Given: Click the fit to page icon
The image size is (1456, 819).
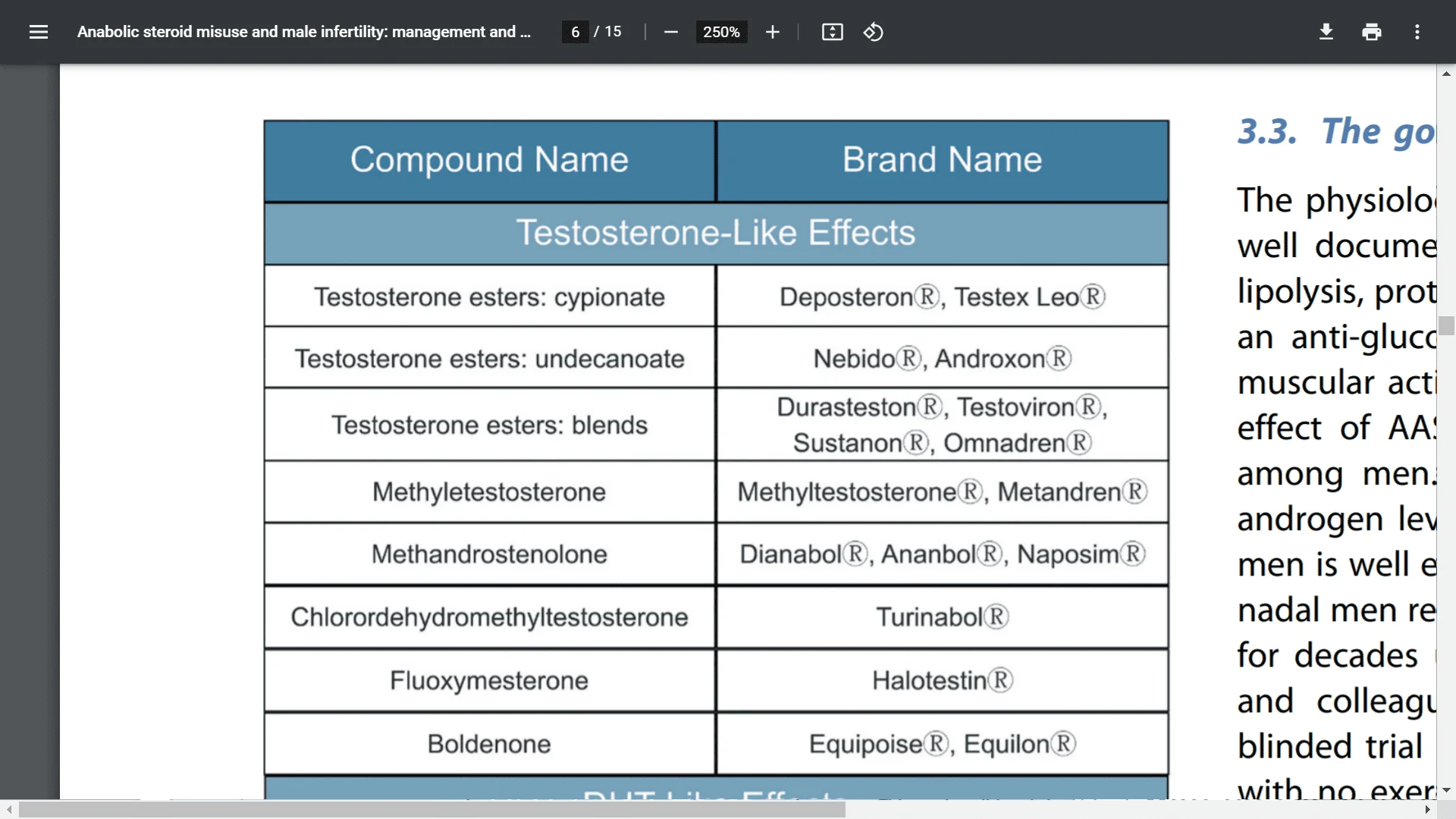Looking at the screenshot, I should 832,32.
